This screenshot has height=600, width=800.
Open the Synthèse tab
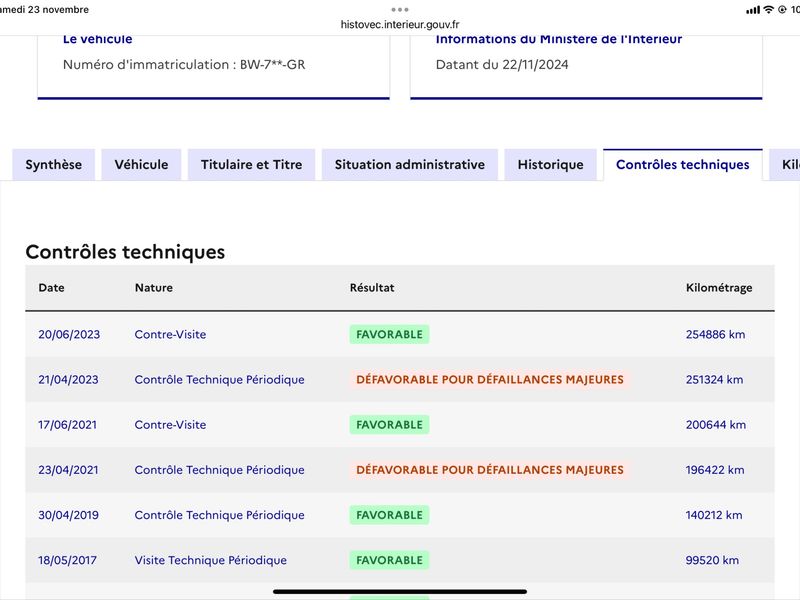click(x=54, y=164)
